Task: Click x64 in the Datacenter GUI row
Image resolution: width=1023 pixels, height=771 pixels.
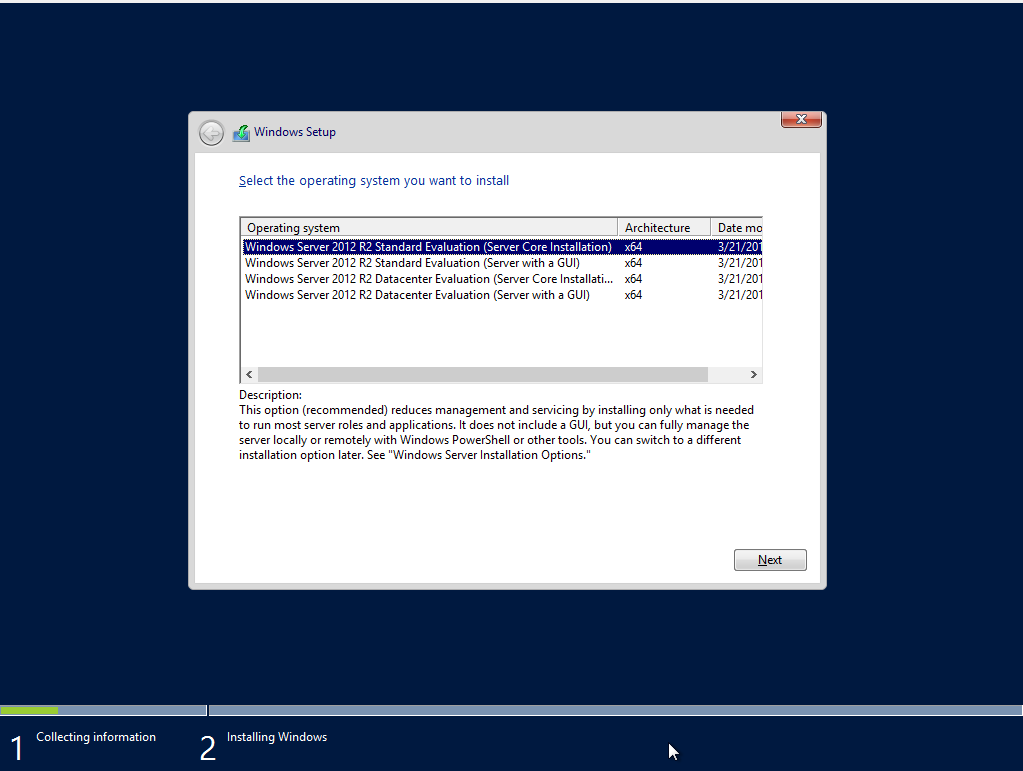Action: point(634,295)
